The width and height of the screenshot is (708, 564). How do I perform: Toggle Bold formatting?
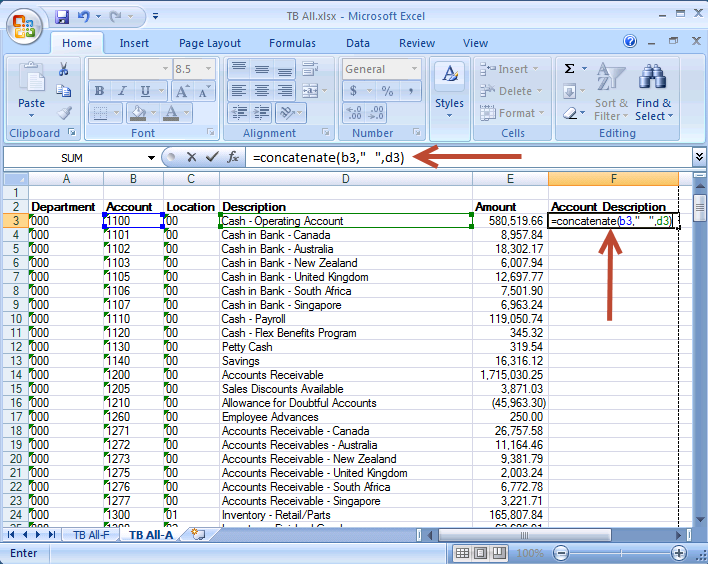click(x=99, y=91)
